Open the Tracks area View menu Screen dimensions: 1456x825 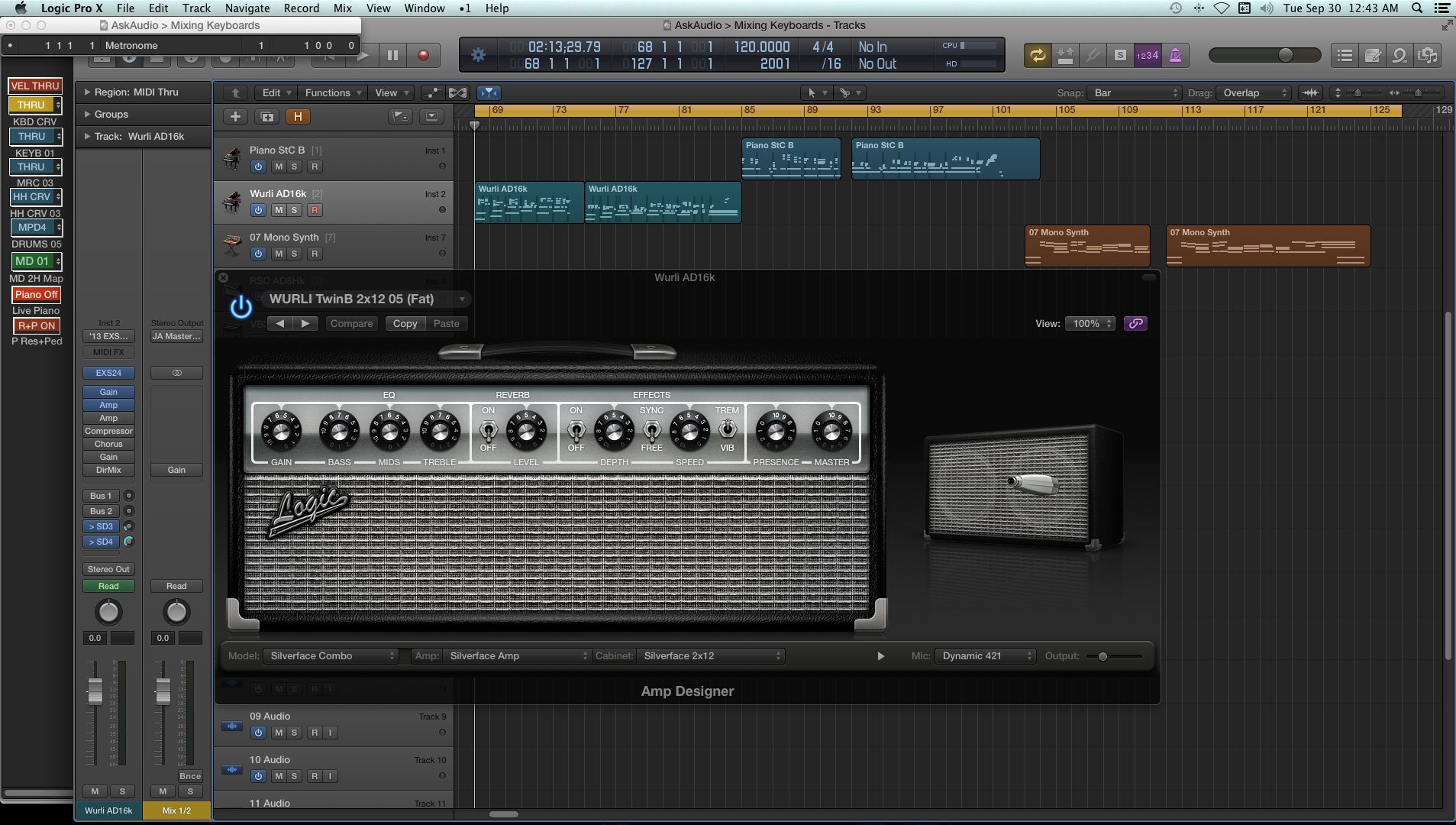[x=391, y=92]
